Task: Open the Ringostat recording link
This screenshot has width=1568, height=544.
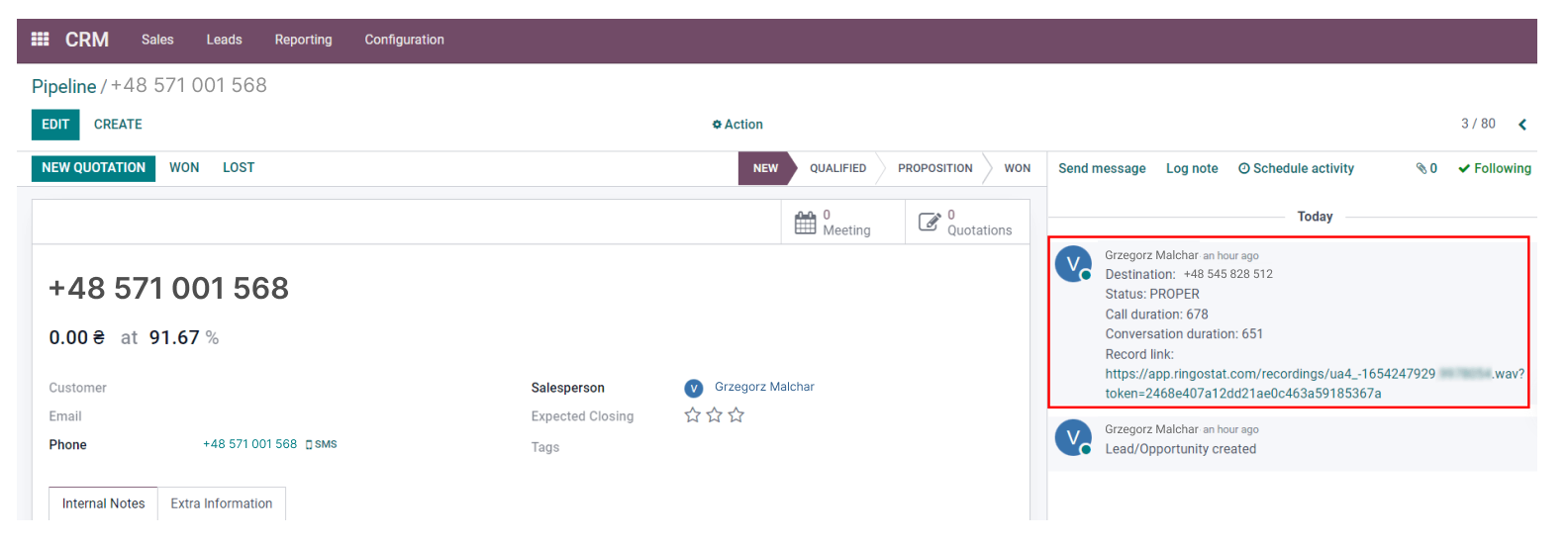Action: pos(1315,384)
